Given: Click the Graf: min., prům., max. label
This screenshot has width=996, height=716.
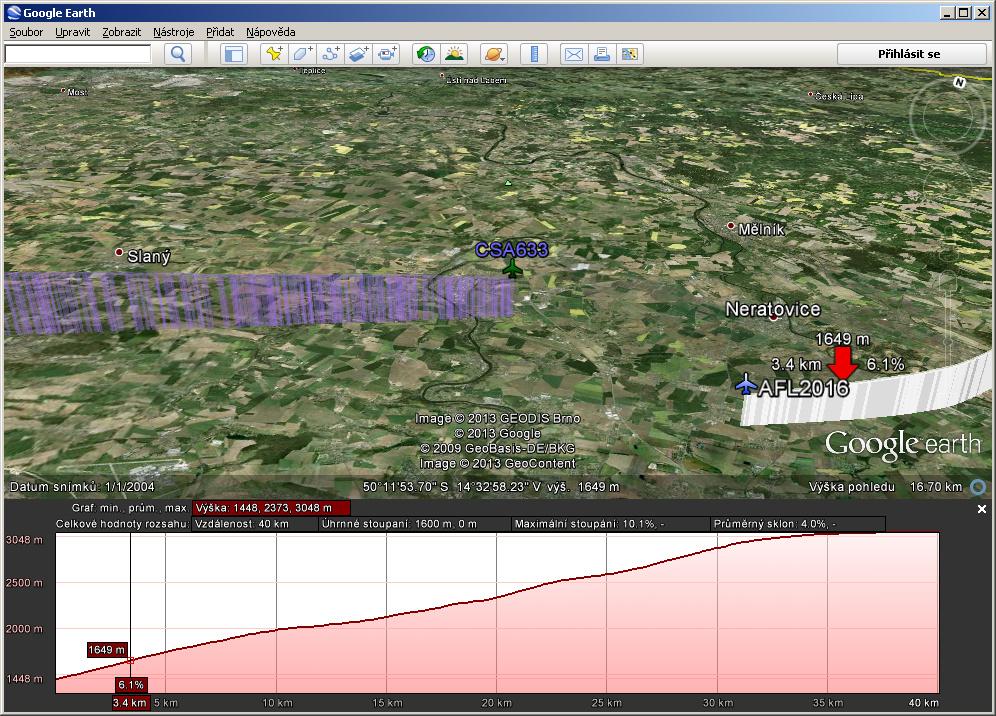Looking at the screenshot, I should pyautogui.click(x=130, y=508).
